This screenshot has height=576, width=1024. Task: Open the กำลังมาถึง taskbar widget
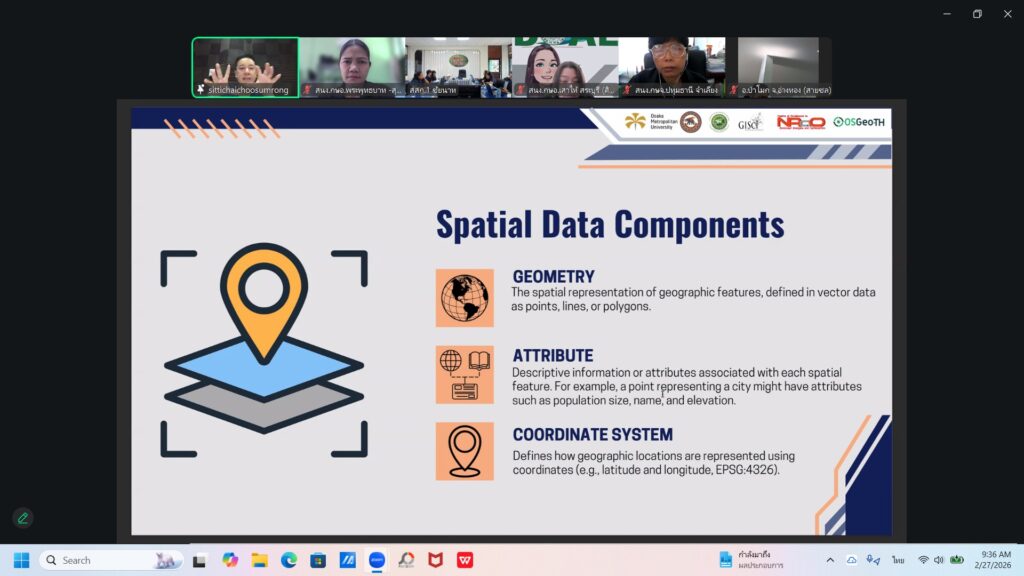(750, 560)
